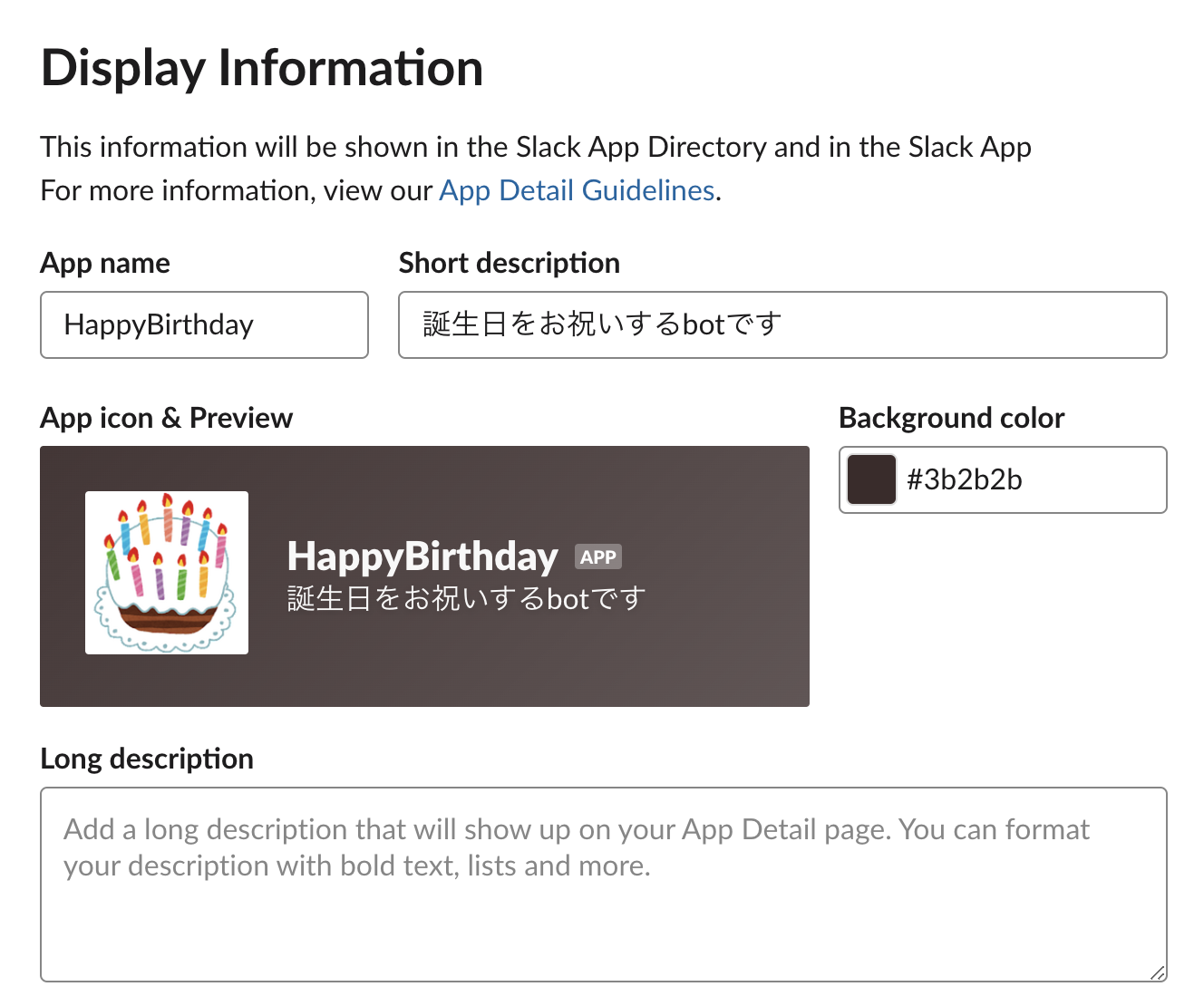Click the APP badge in preview
Screen dimensions: 1204x1006
[598, 557]
